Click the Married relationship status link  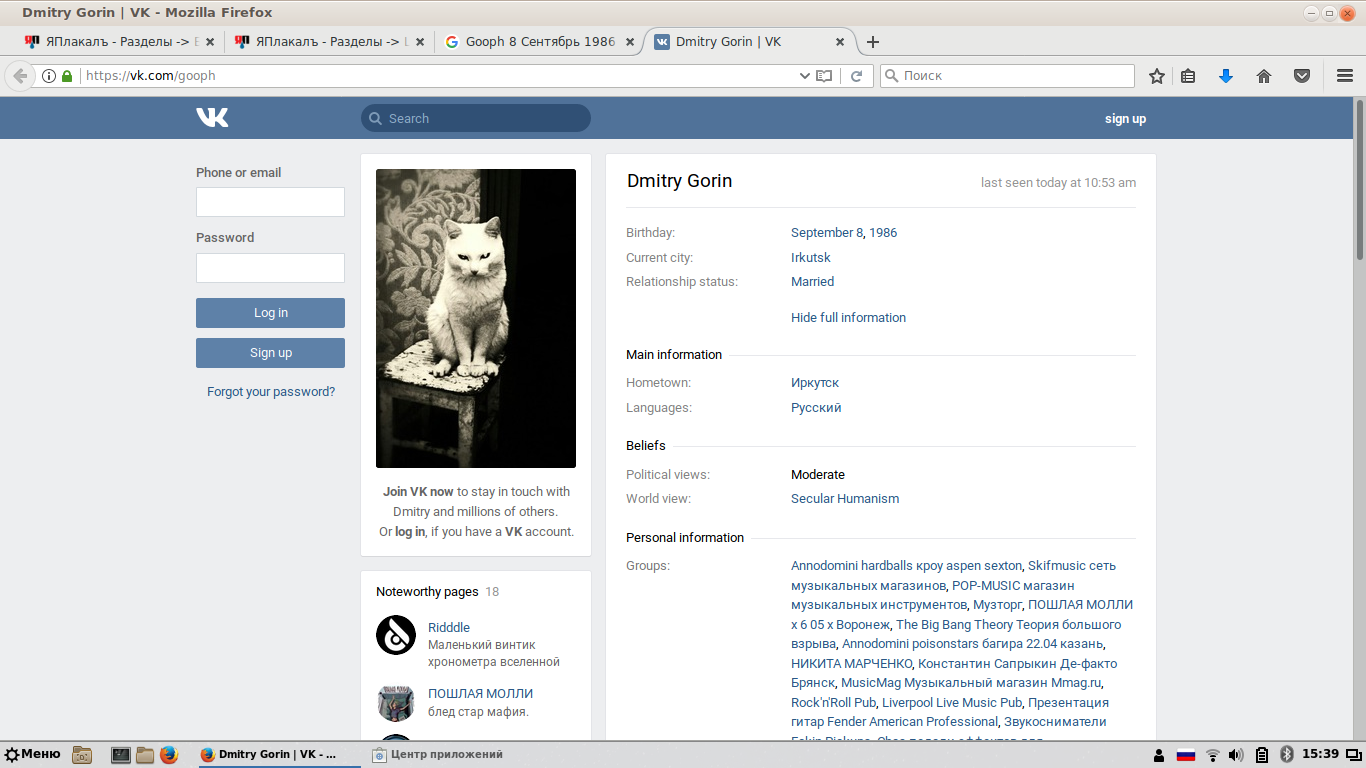tap(812, 282)
